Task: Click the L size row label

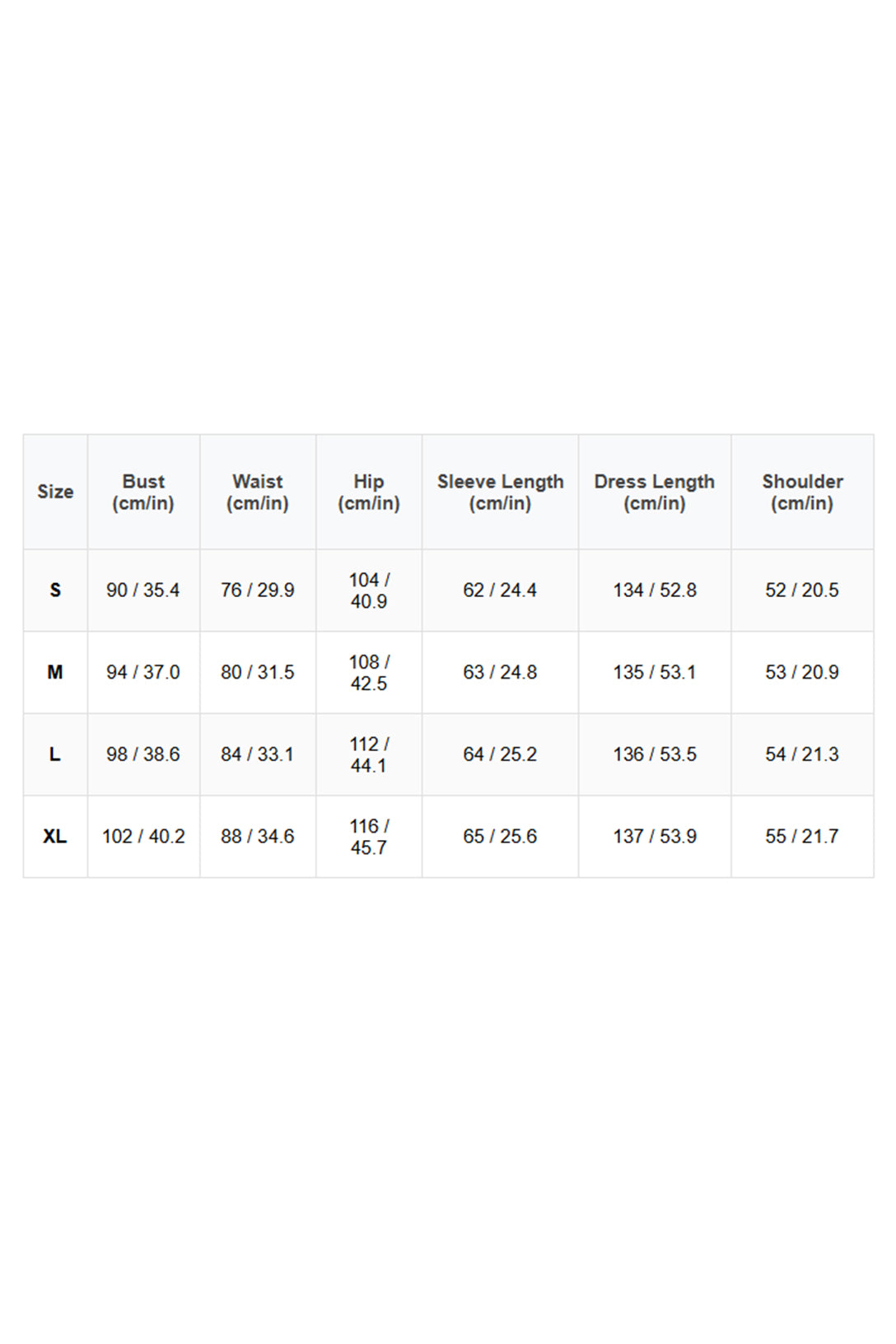Action: pyautogui.click(x=55, y=754)
